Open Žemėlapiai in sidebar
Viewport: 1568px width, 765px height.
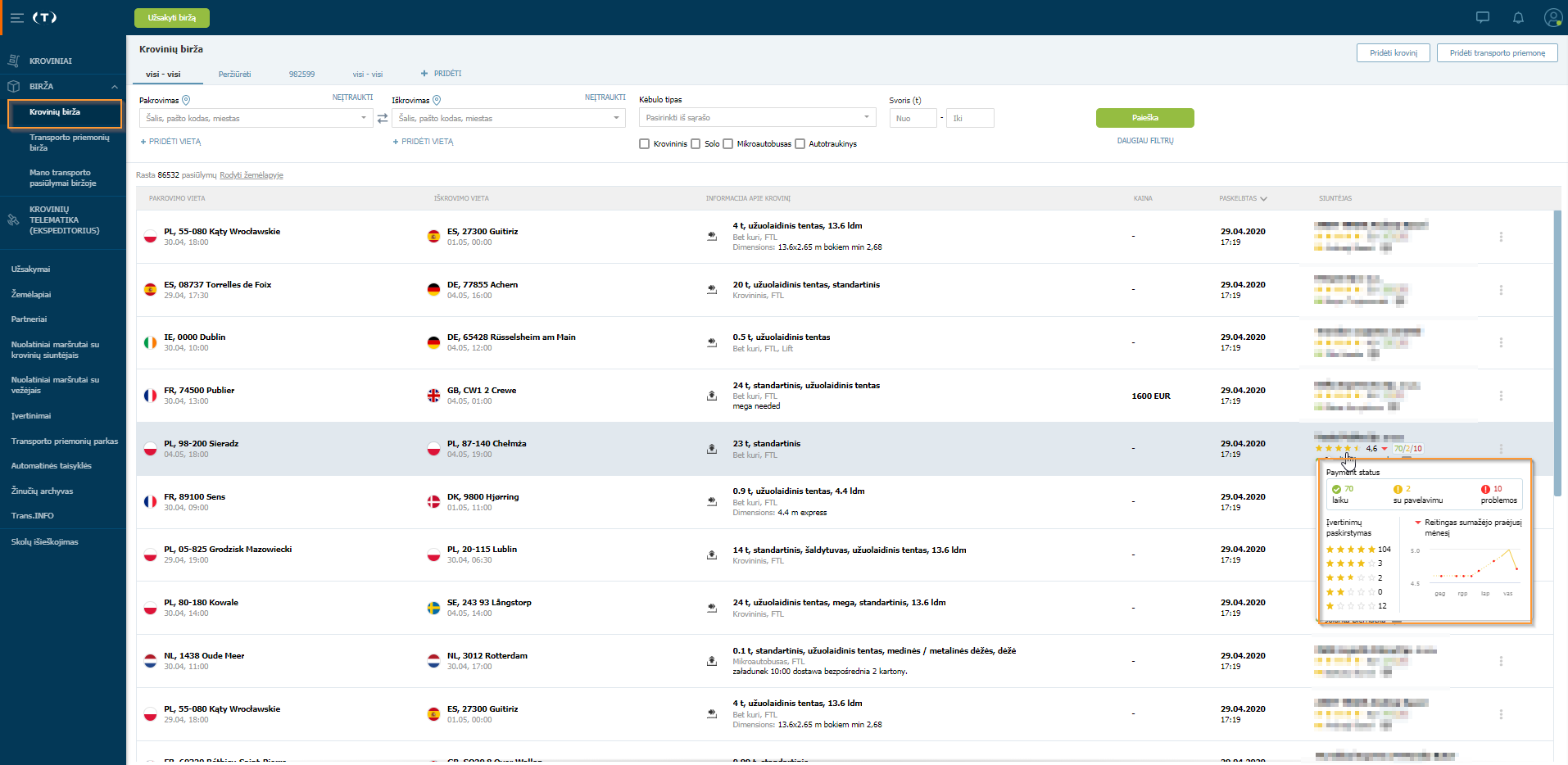(31, 295)
